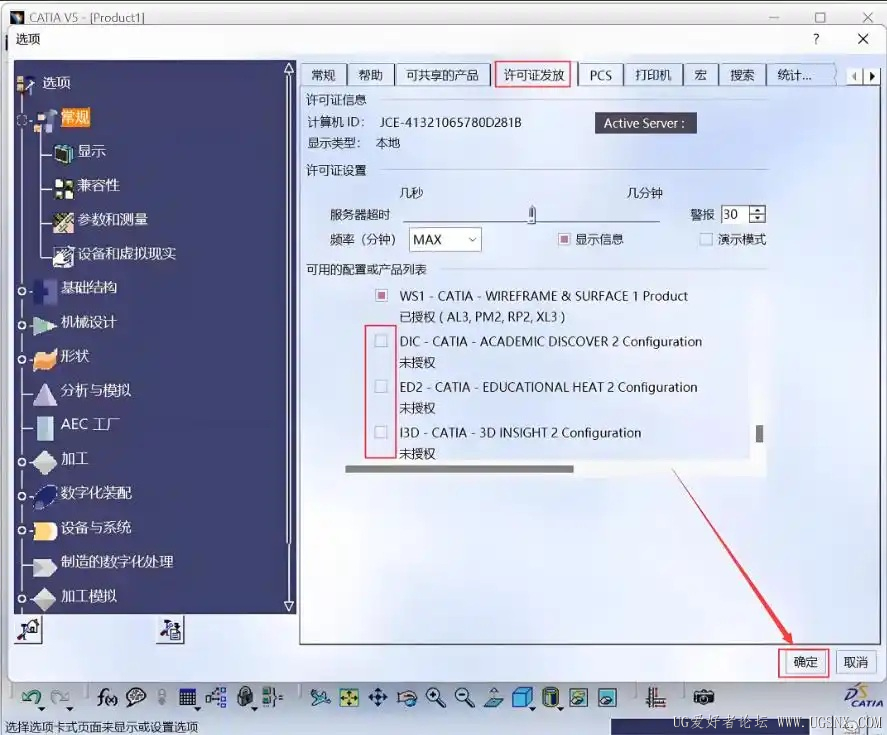Click the license list horizontal scrollbar
Viewport: 887px width, 735px height.
coord(459,469)
